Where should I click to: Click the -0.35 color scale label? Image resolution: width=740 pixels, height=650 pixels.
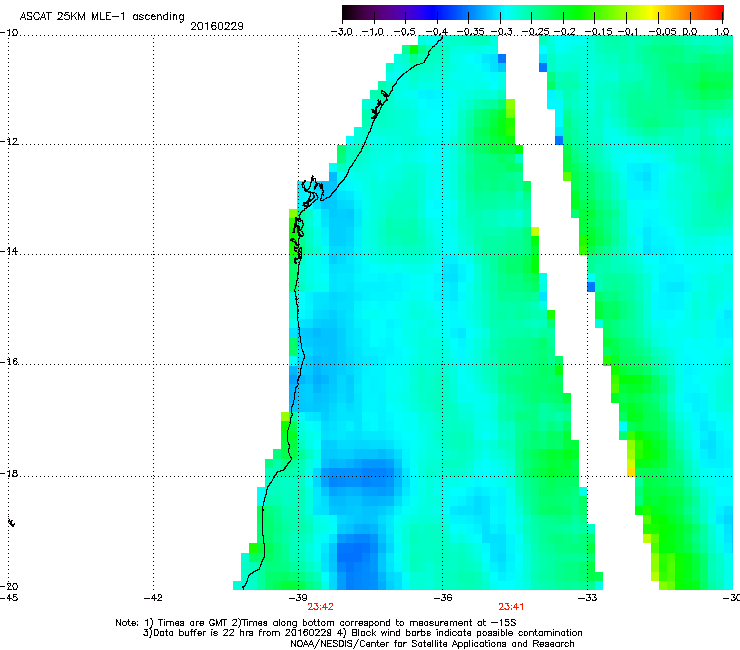tap(470, 32)
